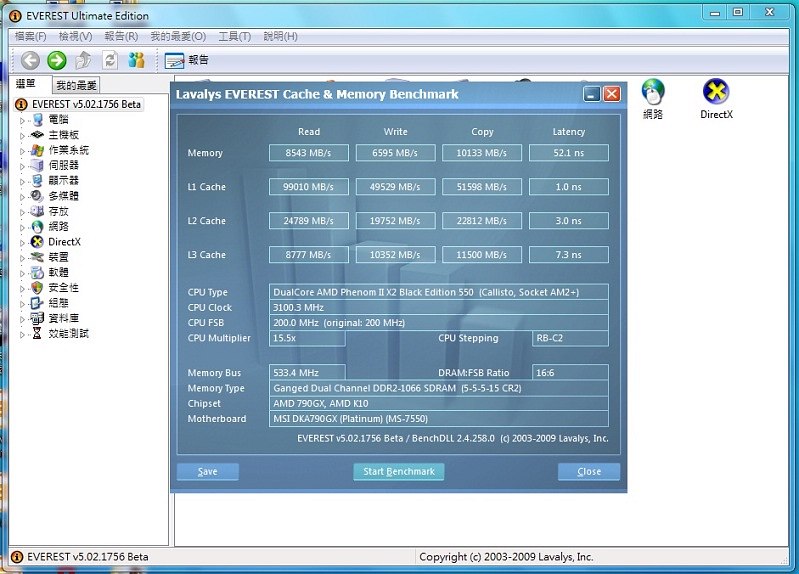Select the 主機板 motherboard tree icon
The image size is (799, 574).
(37, 135)
